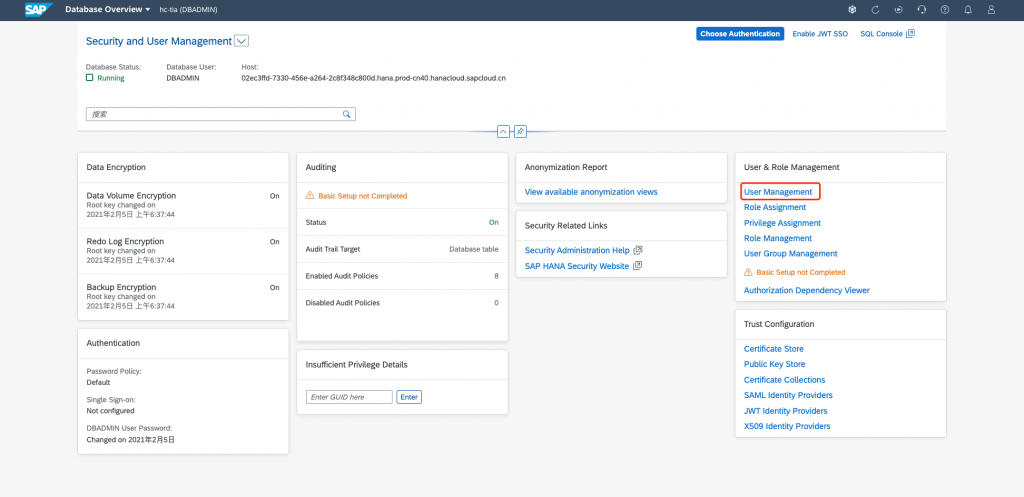Collapse the header with the up chevron
1024x497 pixels.
pos(504,131)
